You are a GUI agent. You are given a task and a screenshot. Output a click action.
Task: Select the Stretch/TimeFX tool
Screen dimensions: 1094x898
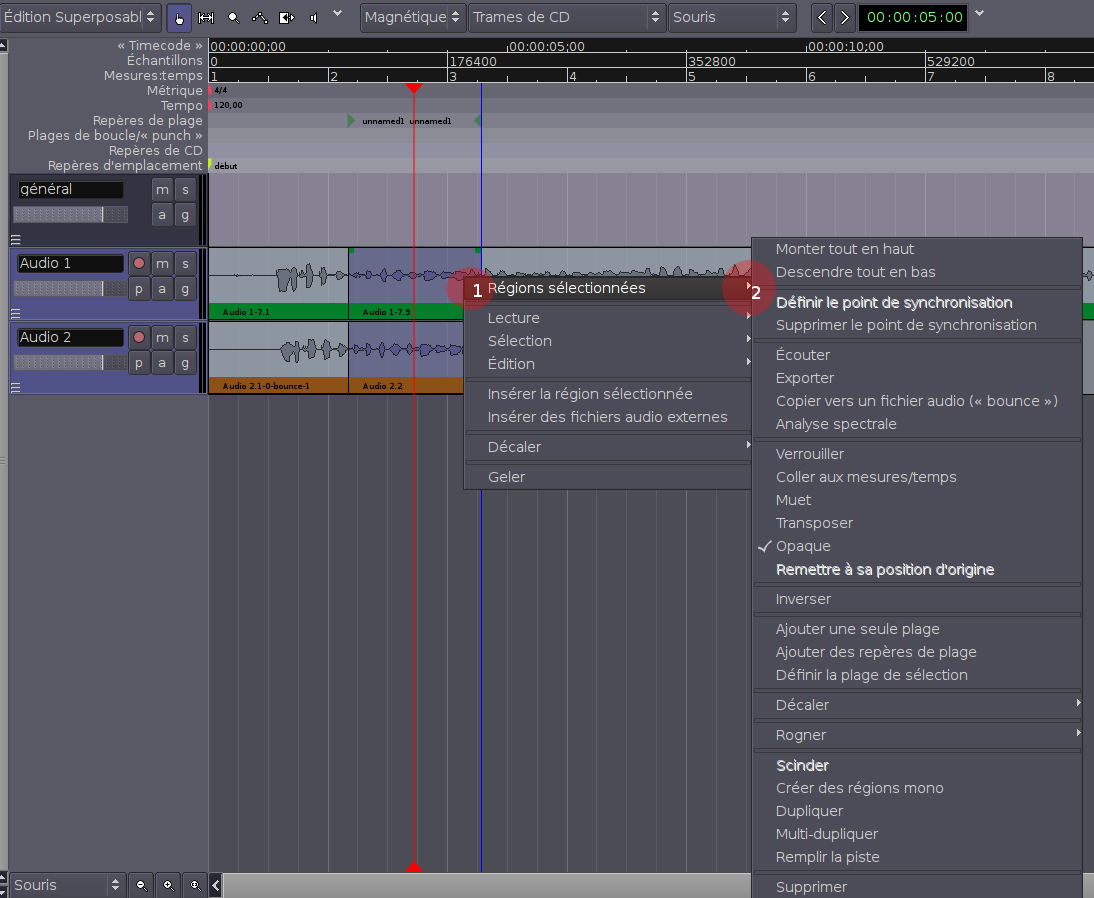click(286, 17)
